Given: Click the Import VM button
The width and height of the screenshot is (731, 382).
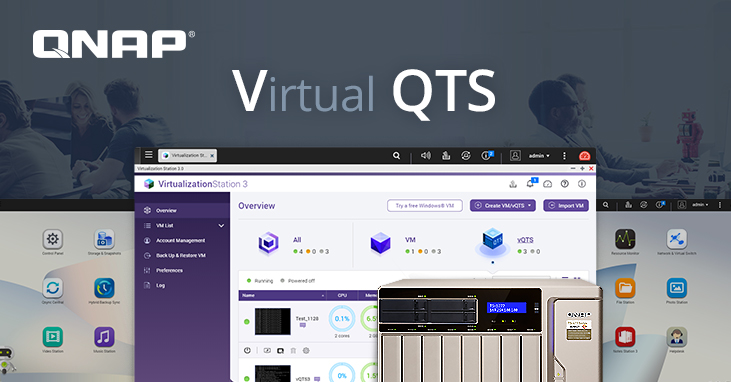Looking at the screenshot, I should pyautogui.click(x=566, y=205).
